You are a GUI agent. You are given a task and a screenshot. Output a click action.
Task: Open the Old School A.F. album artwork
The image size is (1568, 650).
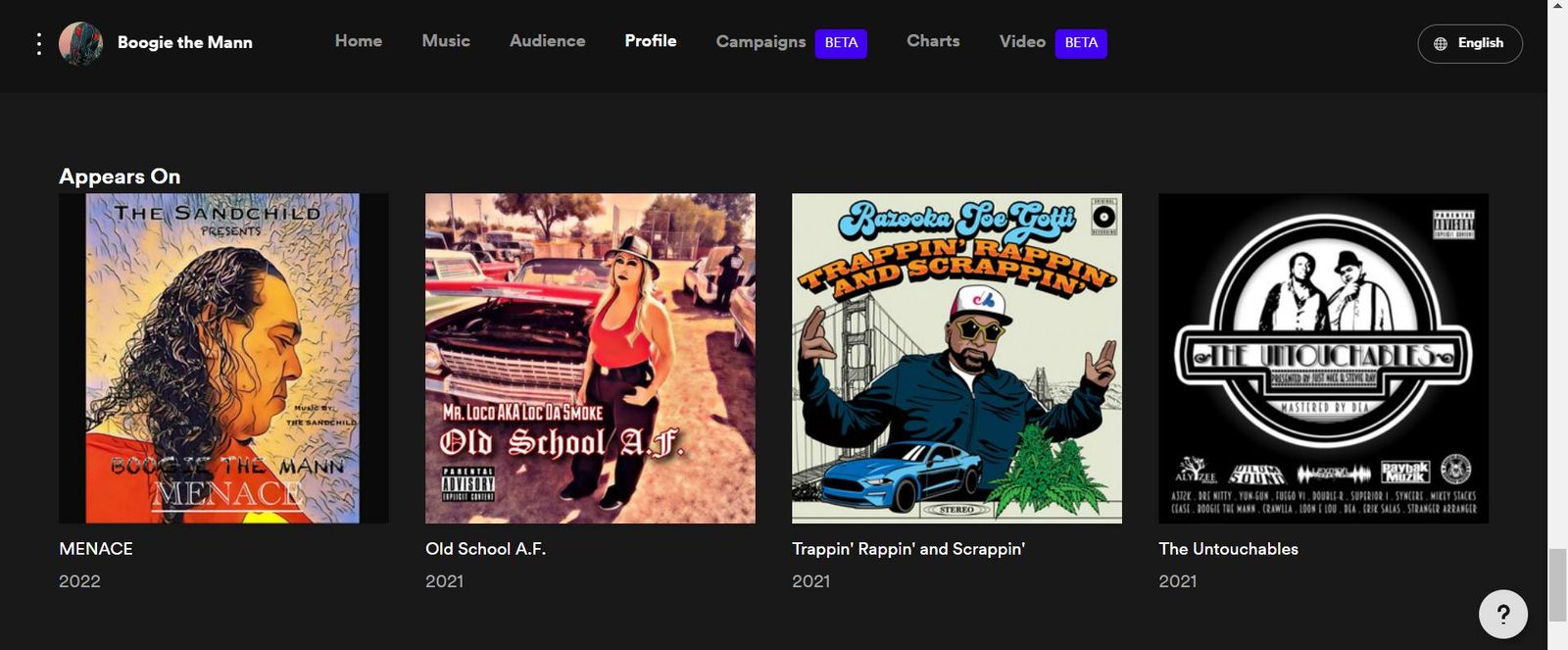(590, 358)
